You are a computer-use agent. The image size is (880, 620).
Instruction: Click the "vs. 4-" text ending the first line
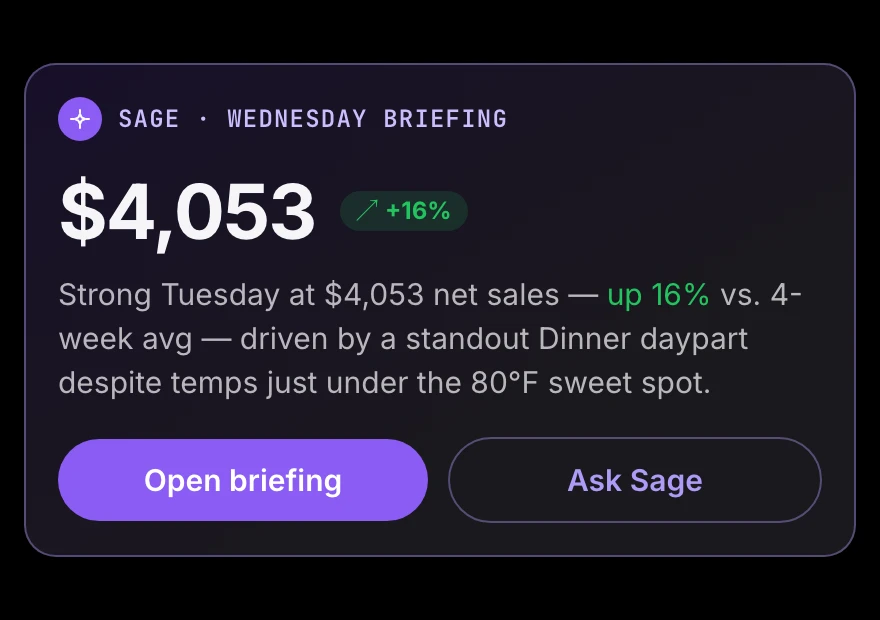761,295
